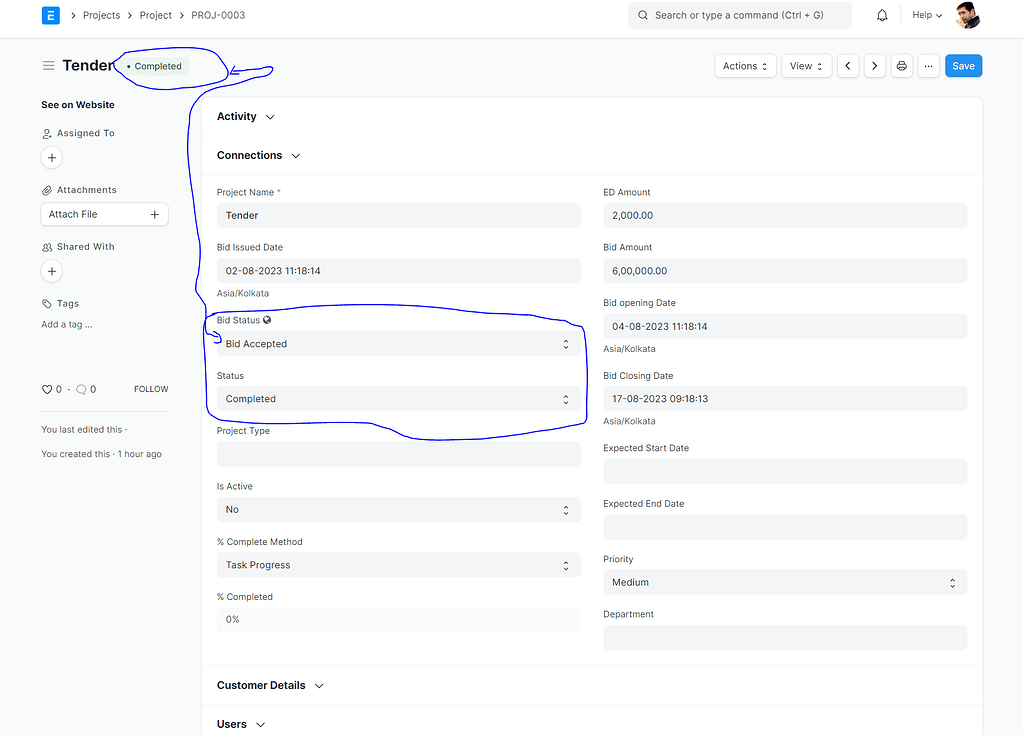Click the Frappe logo in the breadcrumb bar
This screenshot has height=735, width=1023.
tap(50, 15)
